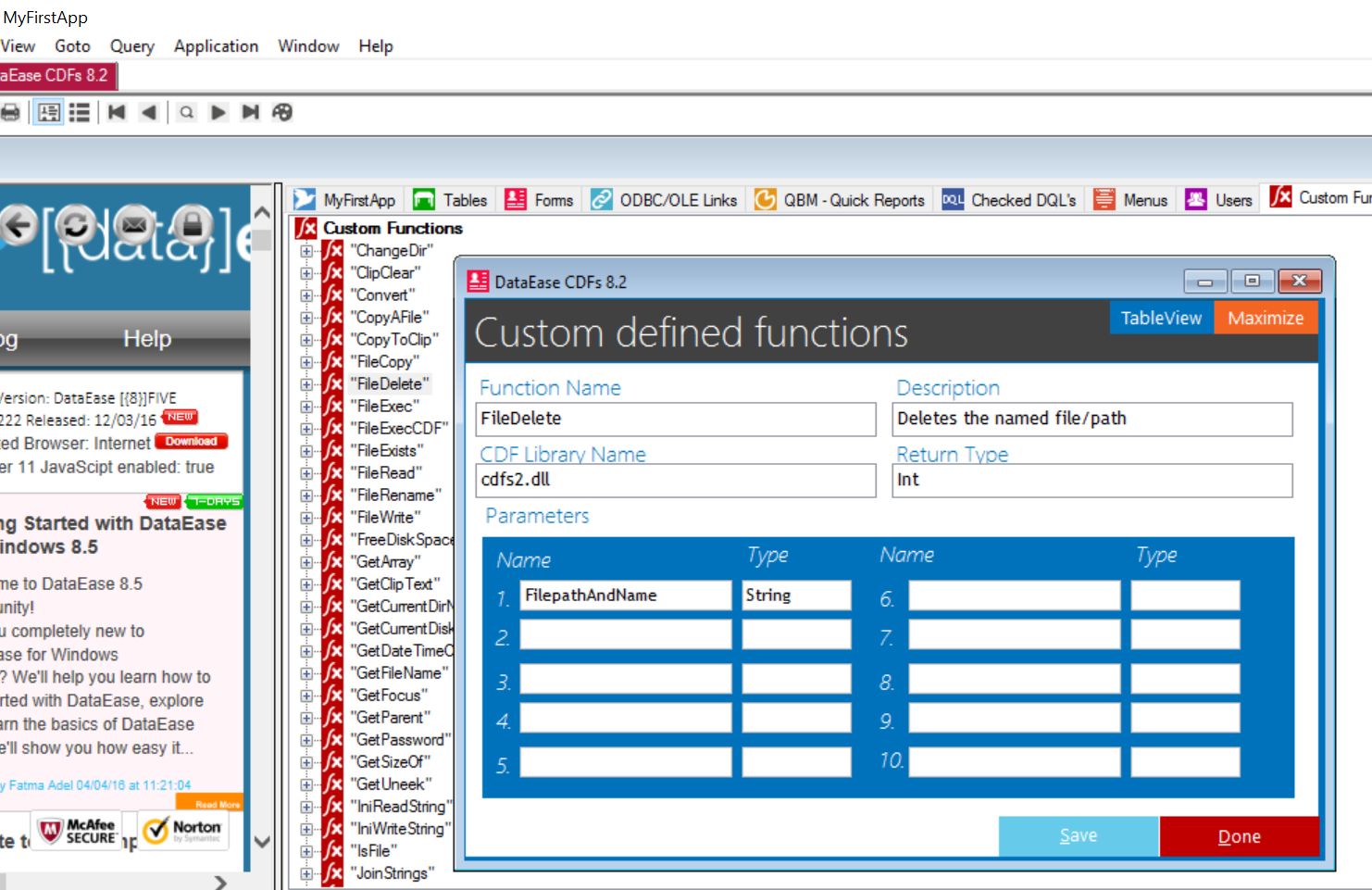Open the Window menu
This screenshot has height=890, width=1372.
pos(308,46)
